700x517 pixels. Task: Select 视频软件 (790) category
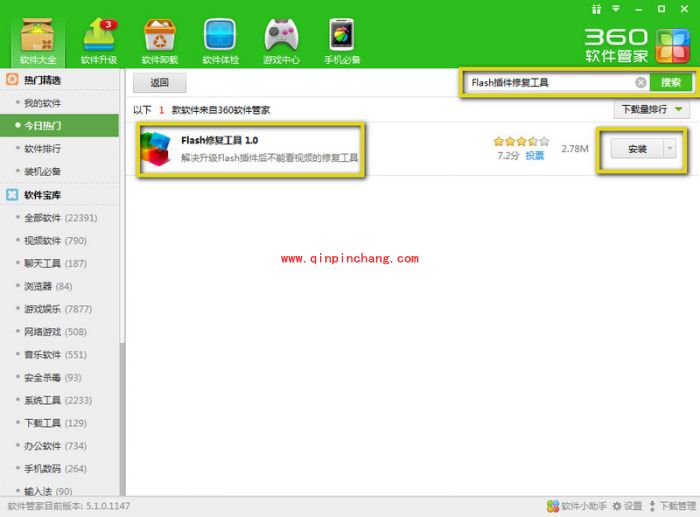coord(55,241)
